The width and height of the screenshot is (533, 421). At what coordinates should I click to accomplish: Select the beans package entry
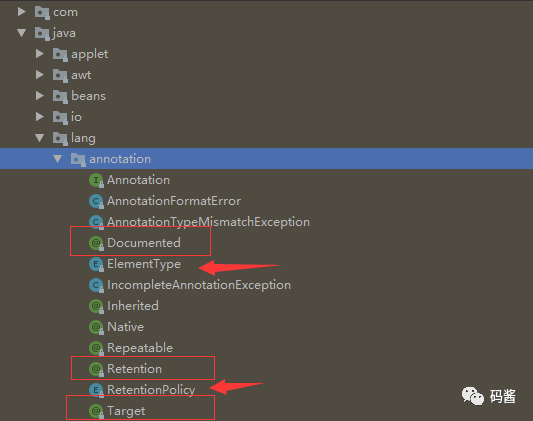pos(88,96)
